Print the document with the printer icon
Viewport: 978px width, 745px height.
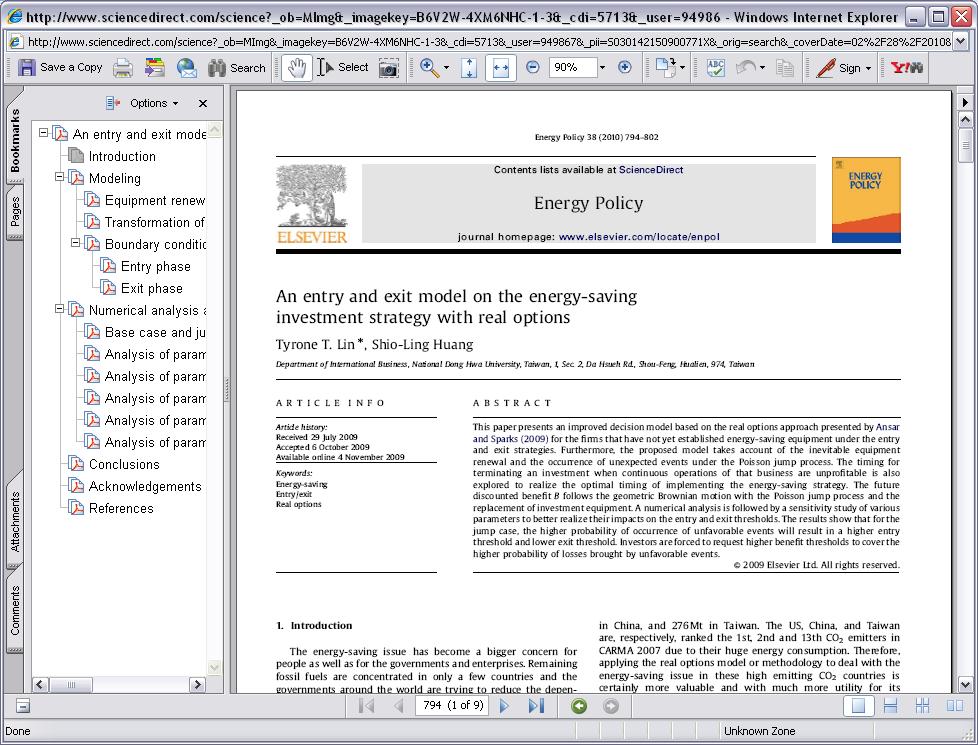(x=123, y=68)
